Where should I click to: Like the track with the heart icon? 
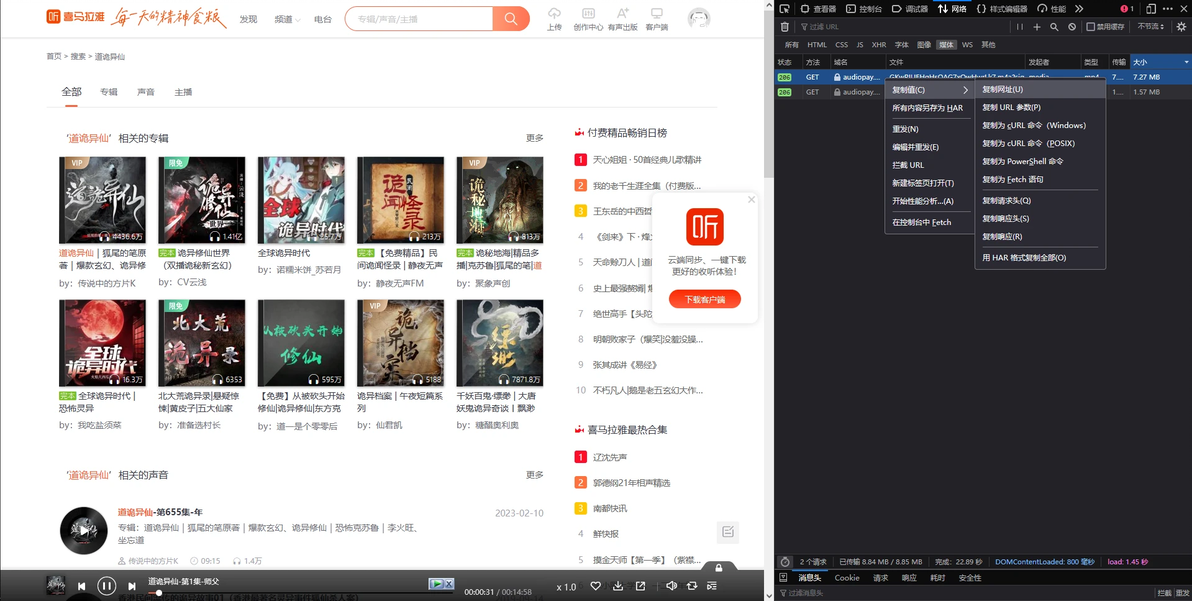[x=596, y=586]
